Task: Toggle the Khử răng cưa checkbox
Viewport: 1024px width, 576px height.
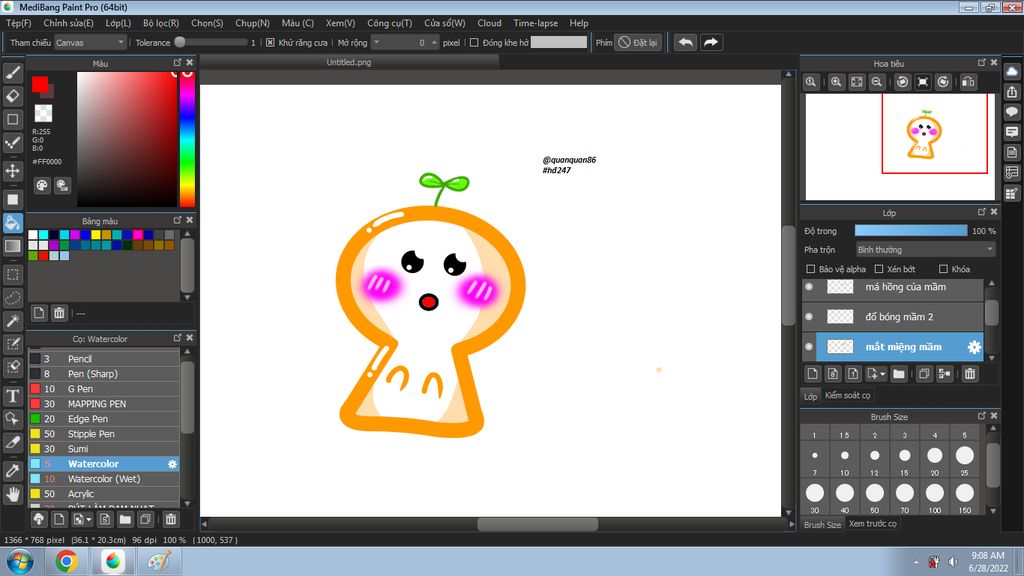Action: click(270, 42)
